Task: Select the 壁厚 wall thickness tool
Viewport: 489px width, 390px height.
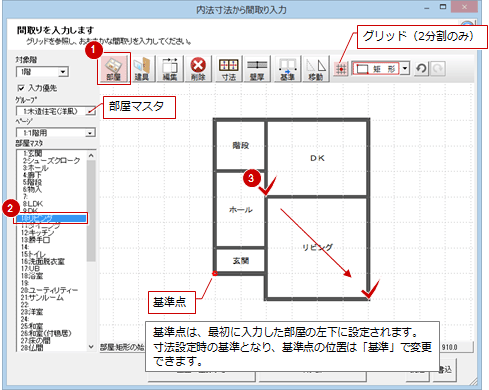Action: tap(257, 69)
